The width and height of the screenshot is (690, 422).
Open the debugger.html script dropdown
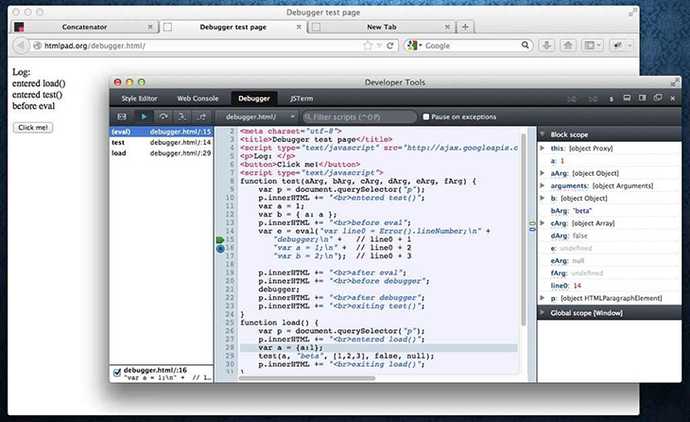tap(254, 117)
